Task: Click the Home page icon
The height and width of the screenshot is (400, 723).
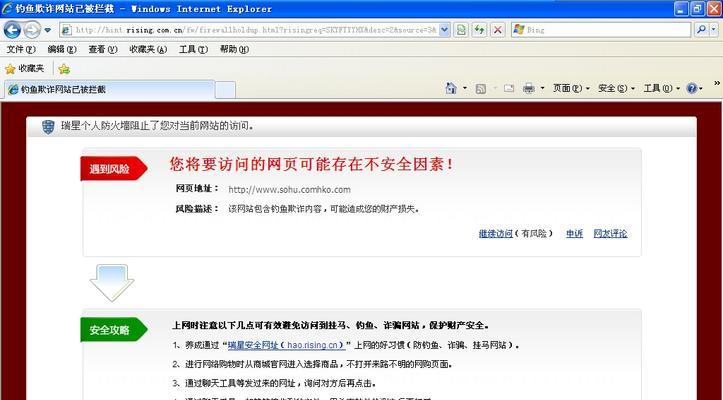Action: 451,88
